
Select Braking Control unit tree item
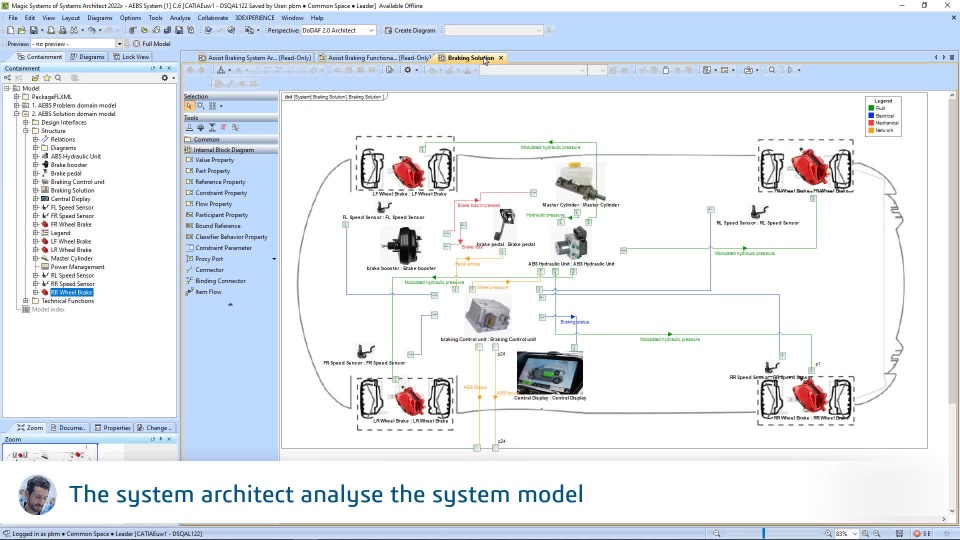pos(77,182)
